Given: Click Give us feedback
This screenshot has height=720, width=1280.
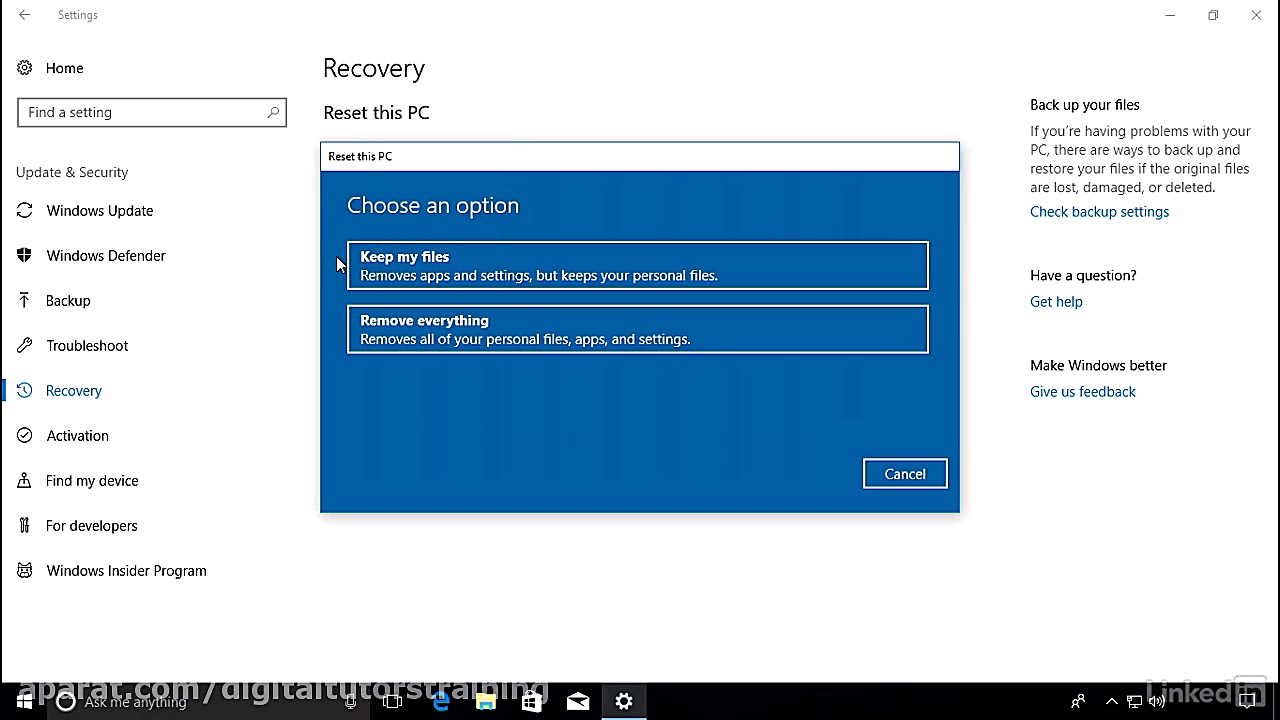Looking at the screenshot, I should tap(1082, 391).
